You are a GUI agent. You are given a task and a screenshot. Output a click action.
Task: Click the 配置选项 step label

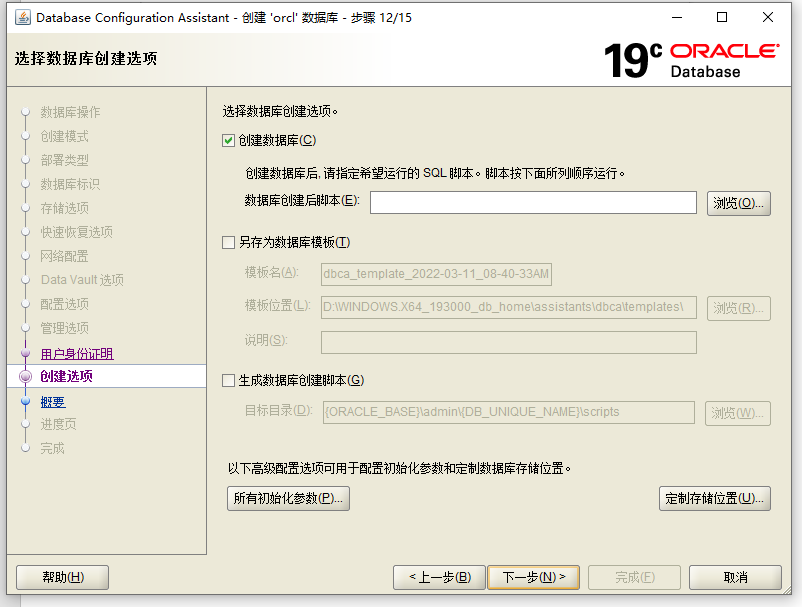(x=64, y=304)
